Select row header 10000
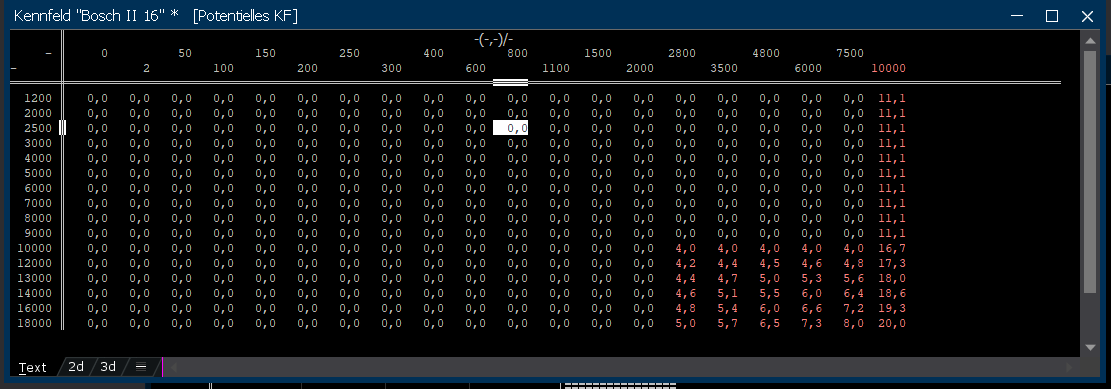This screenshot has width=1111, height=389. click(x=35, y=248)
